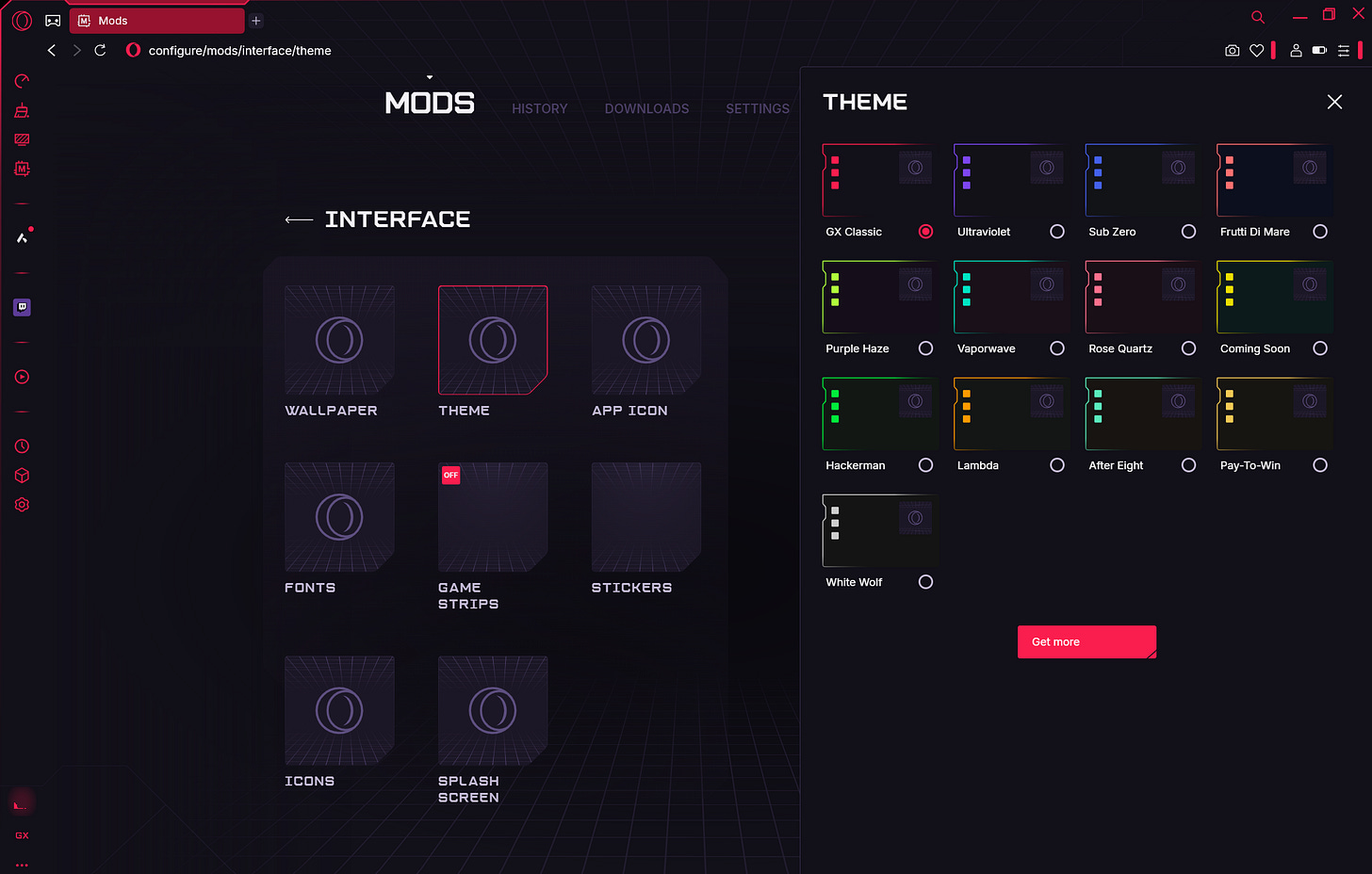Open Easy Setup sliders icon
Screen dimensions: 1372x874
pos(1344,50)
